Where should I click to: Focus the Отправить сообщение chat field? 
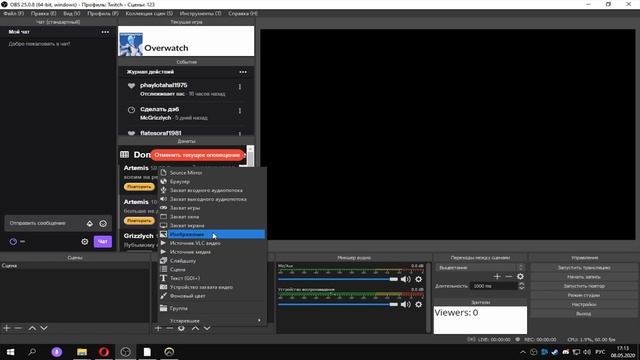(45, 223)
